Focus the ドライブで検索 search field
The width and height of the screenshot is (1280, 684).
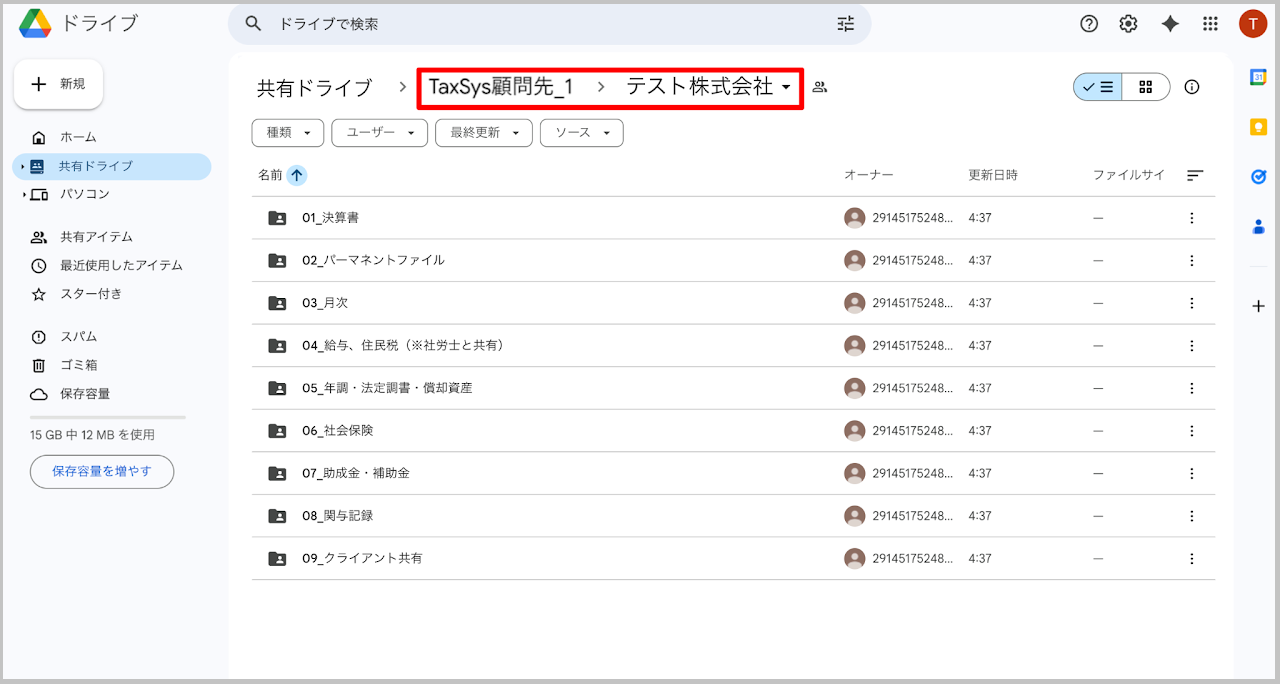click(x=550, y=24)
